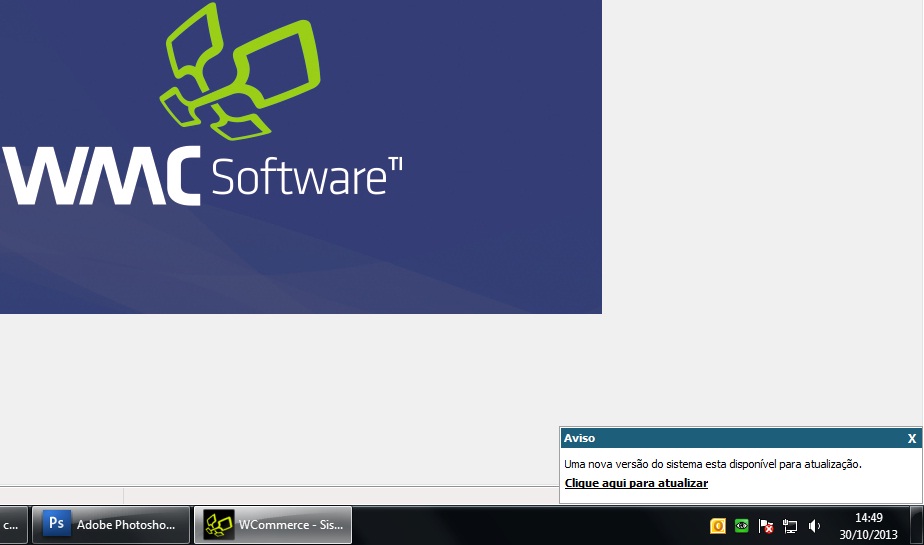Click the 30/10/2013 date in tray

coord(868,534)
